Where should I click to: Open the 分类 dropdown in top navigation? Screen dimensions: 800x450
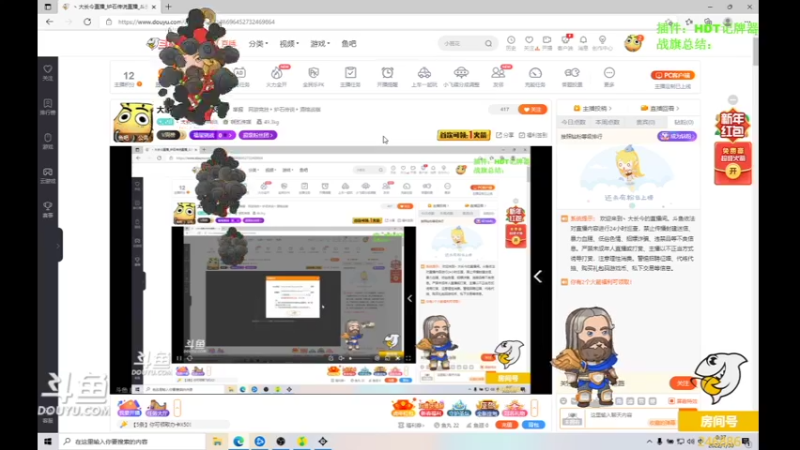click(258, 44)
